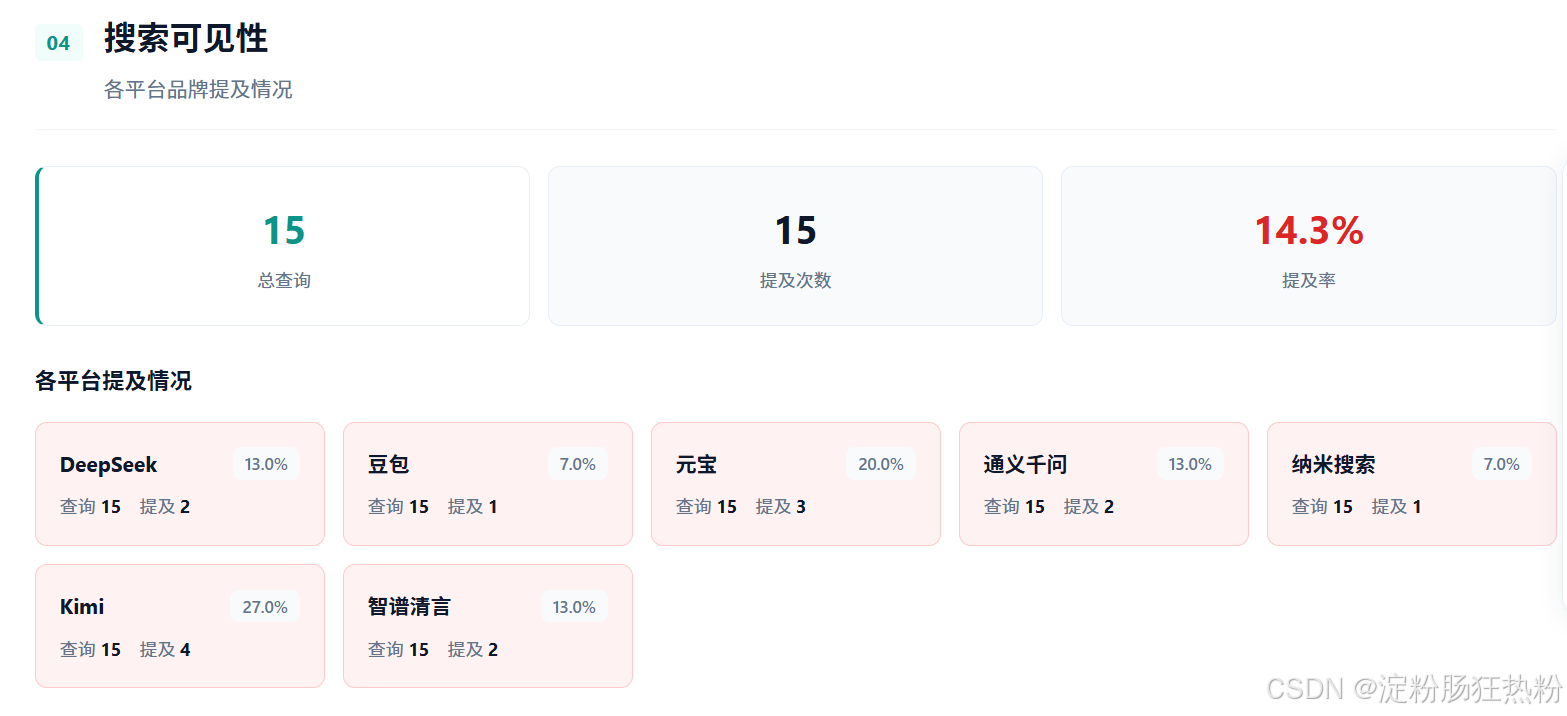Viewport: 1567px width, 716px height.
Task: Open the 元宝 platform card
Action: coord(796,484)
